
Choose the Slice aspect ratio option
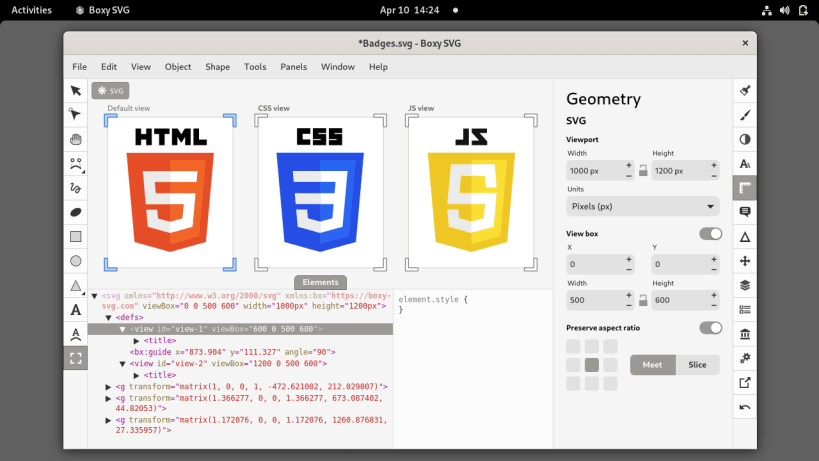[x=697, y=365]
